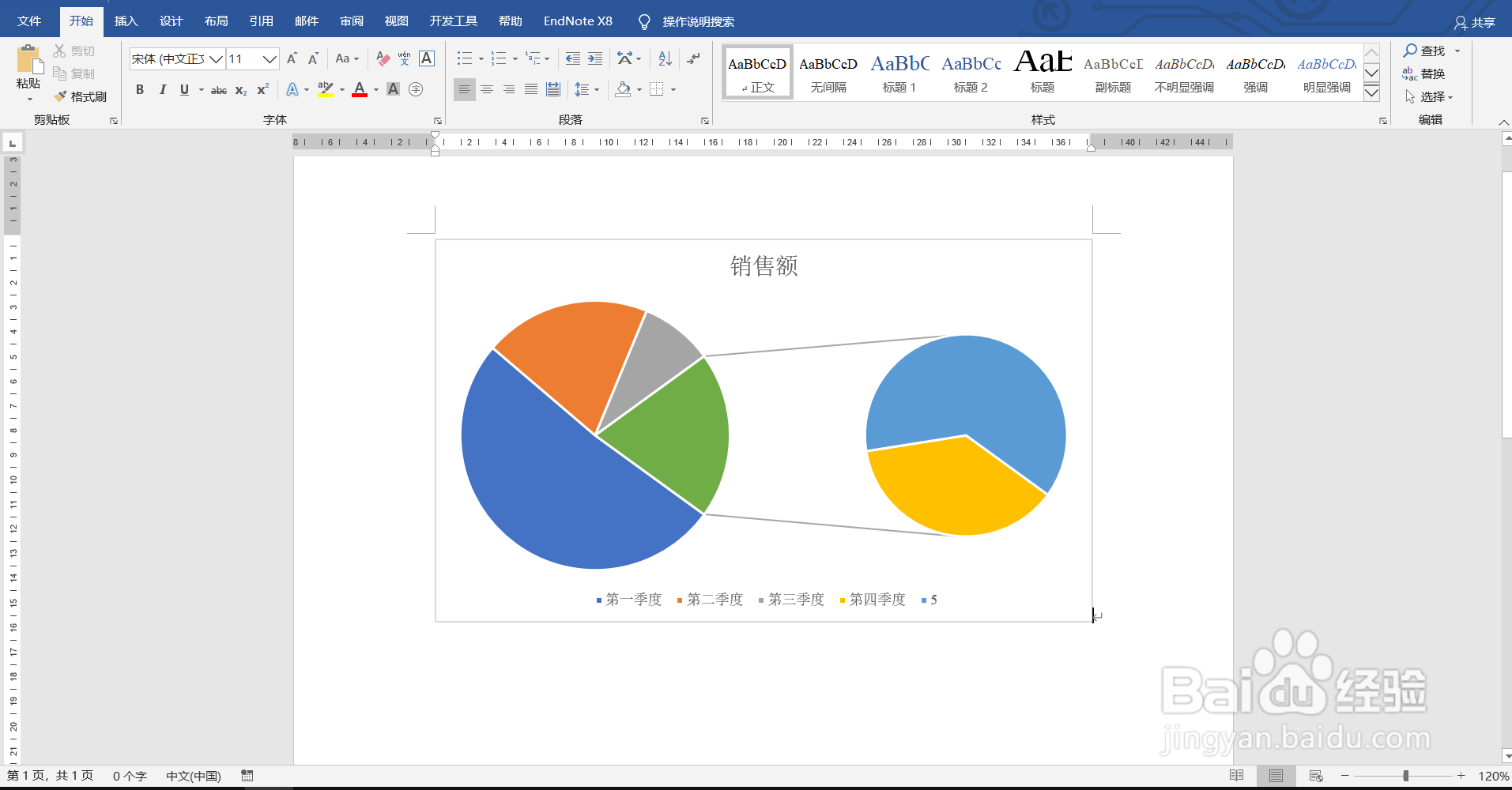Select the Format Painter (格式刷) tool
Image resolution: width=1512 pixels, height=790 pixels.
coord(79,96)
